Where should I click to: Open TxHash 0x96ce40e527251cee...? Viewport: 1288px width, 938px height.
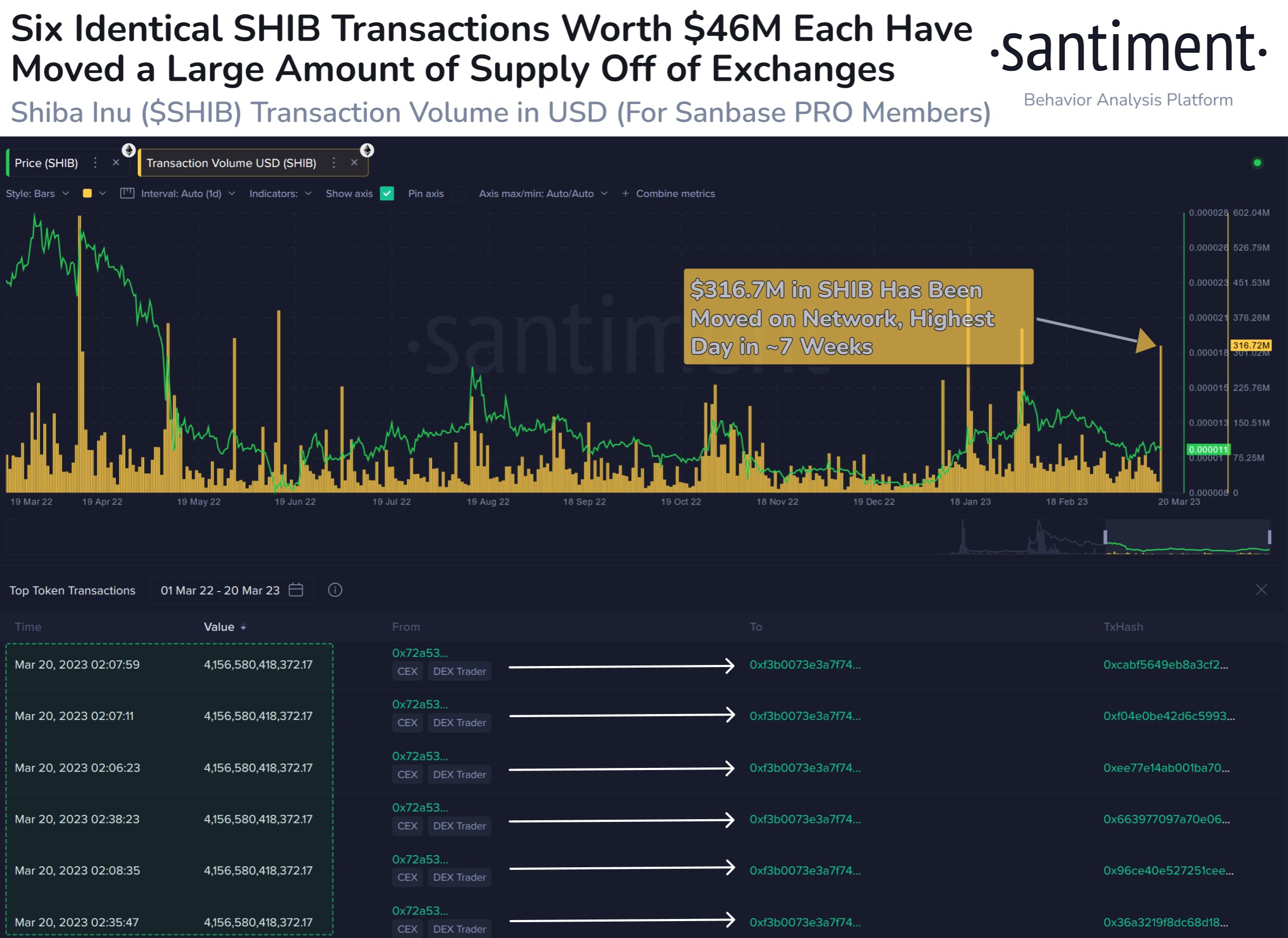1168,870
